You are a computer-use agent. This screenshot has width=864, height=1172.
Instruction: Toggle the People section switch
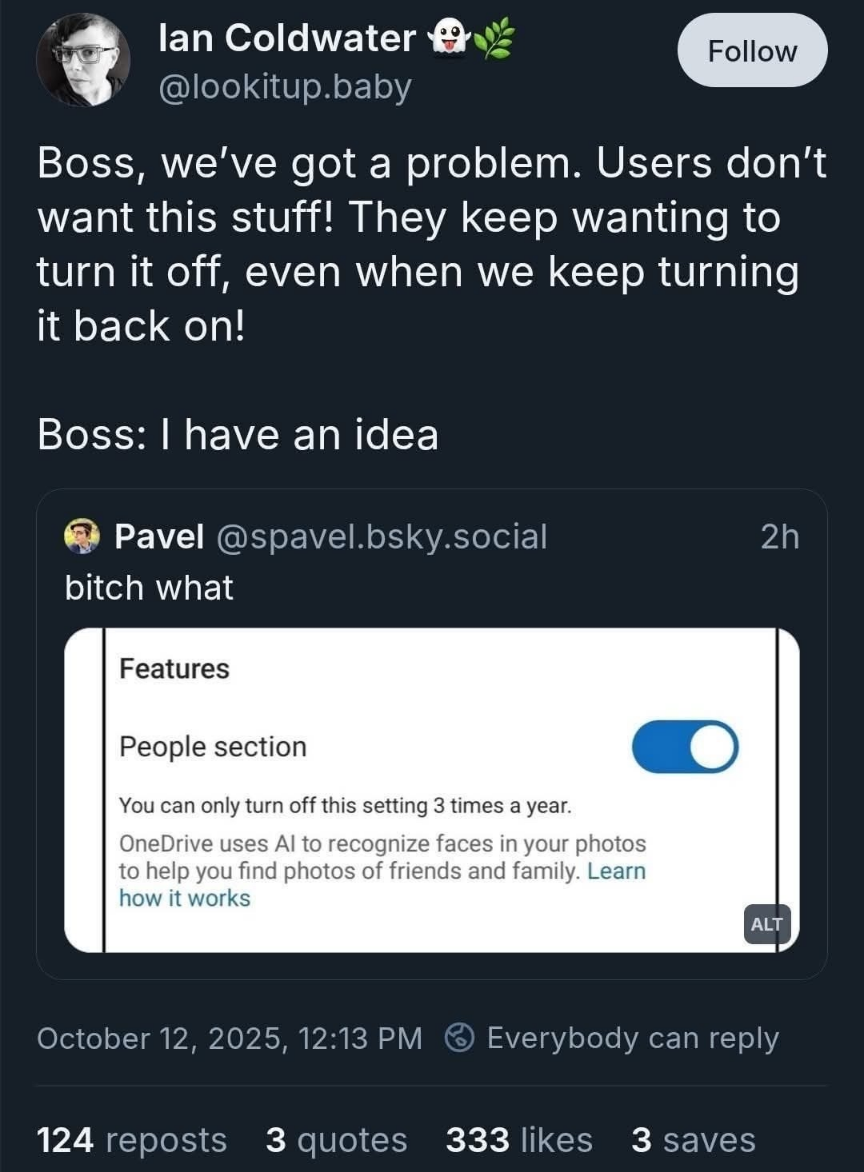pyautogui.click(x=685, y=747)
